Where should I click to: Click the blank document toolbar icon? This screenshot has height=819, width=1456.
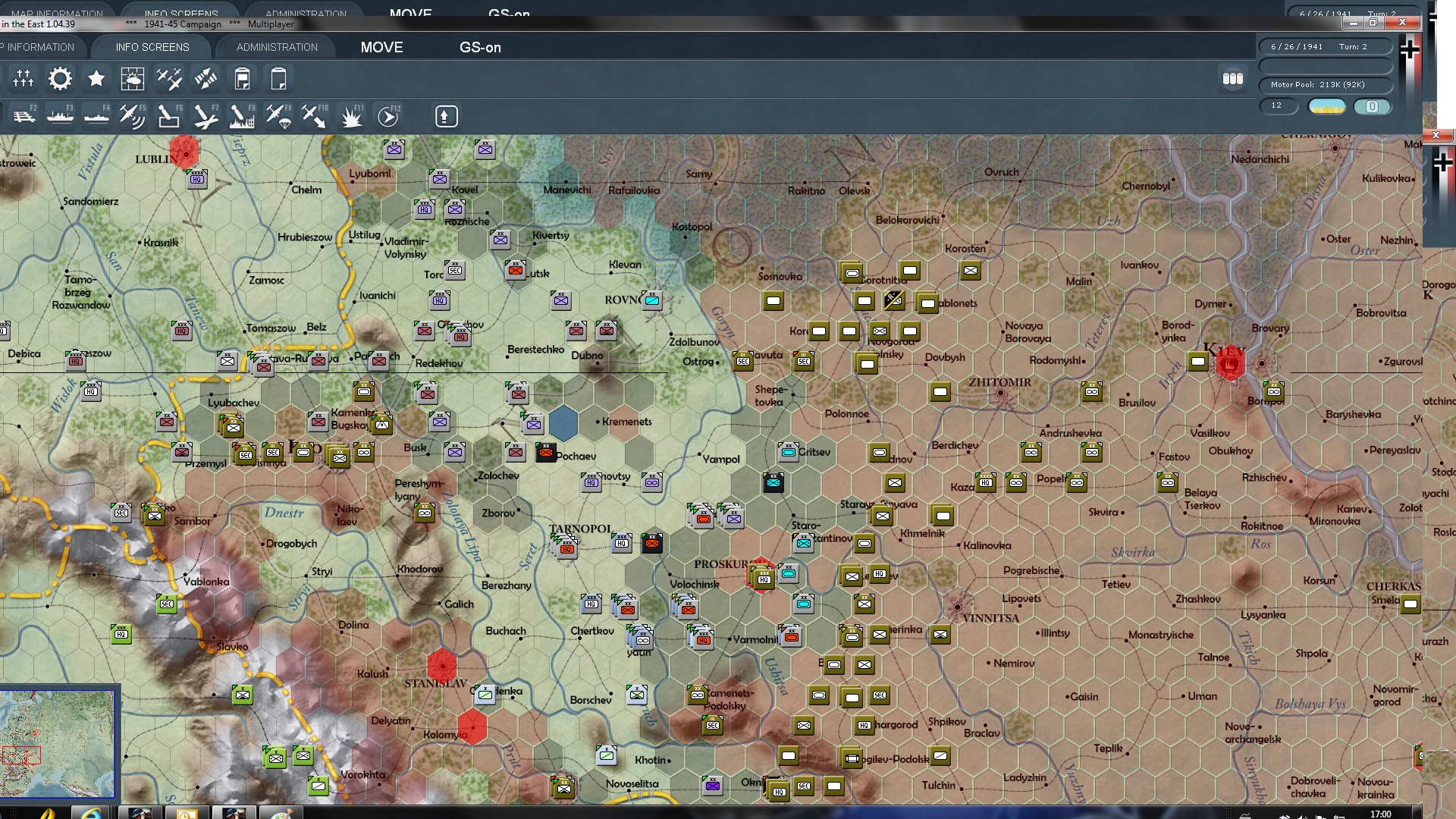(x=278, y=78)
